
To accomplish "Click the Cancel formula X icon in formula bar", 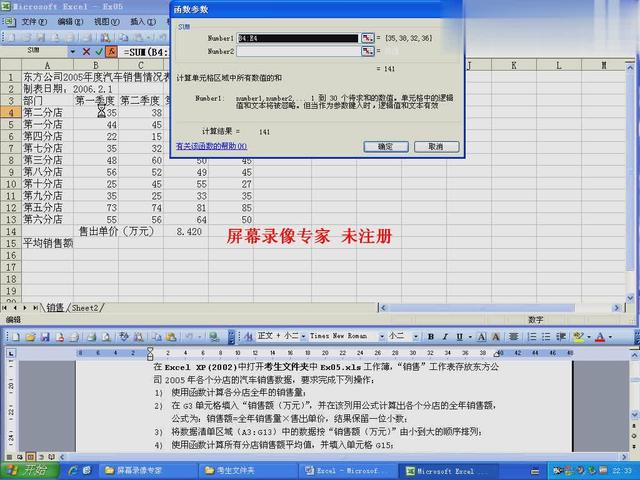I will pyautogui.click(x=86, y=52).
